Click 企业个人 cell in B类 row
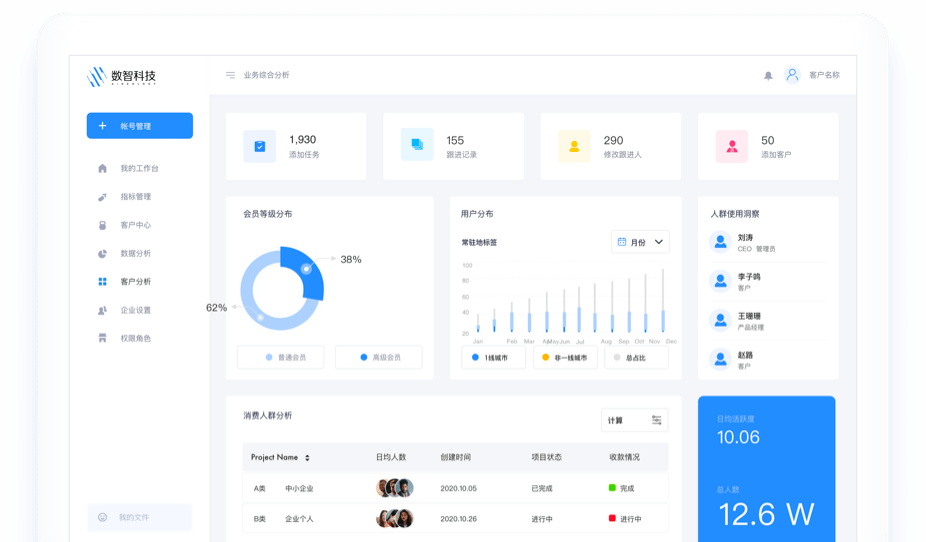This screenshot has width=926, height=542. coord(299,519)
